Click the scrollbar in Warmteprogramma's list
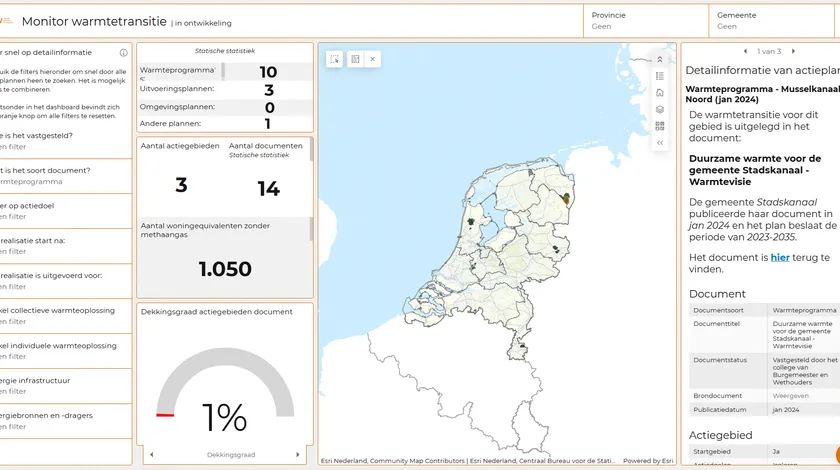The width and height of the screenshot is (840, 470). click(x=223, y=71)
